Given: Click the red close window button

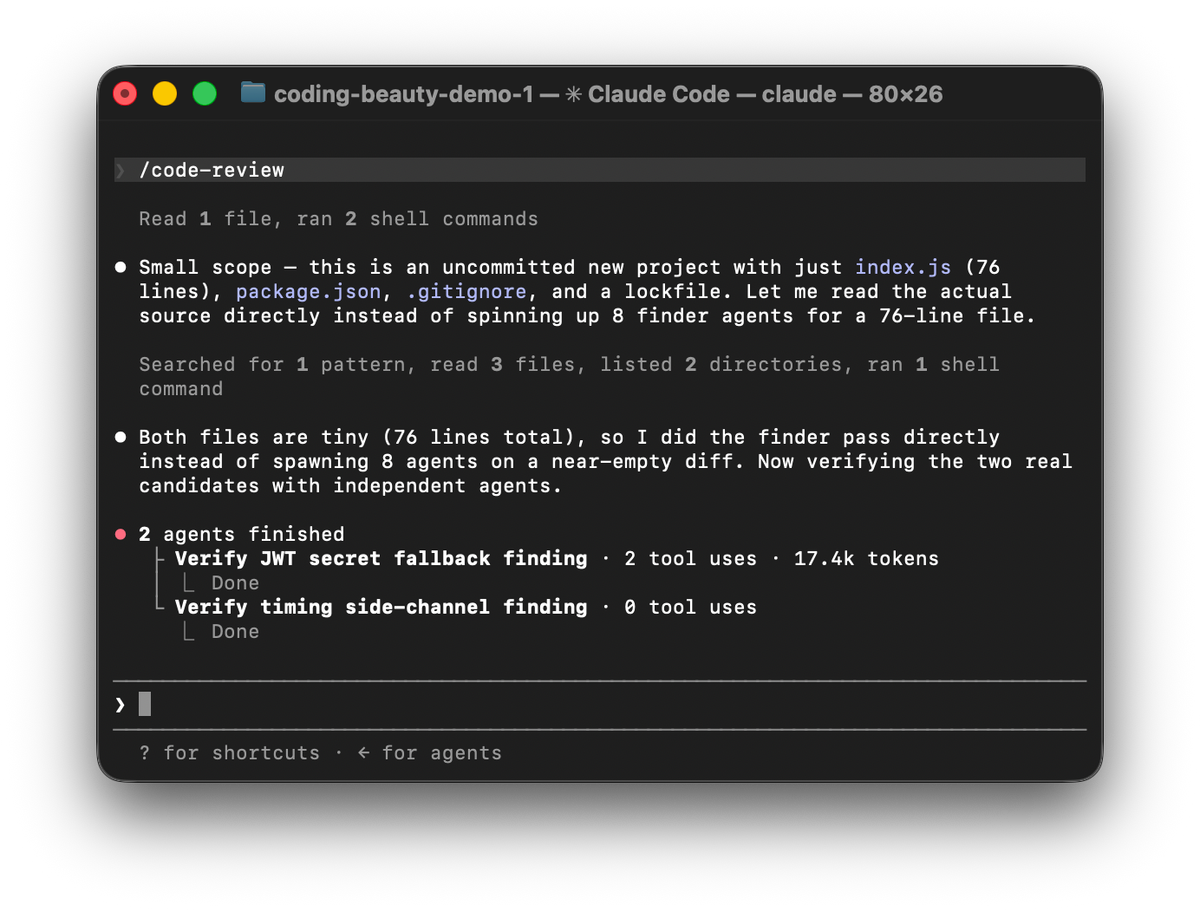Looking at the screenshot, I should [125, 94].
